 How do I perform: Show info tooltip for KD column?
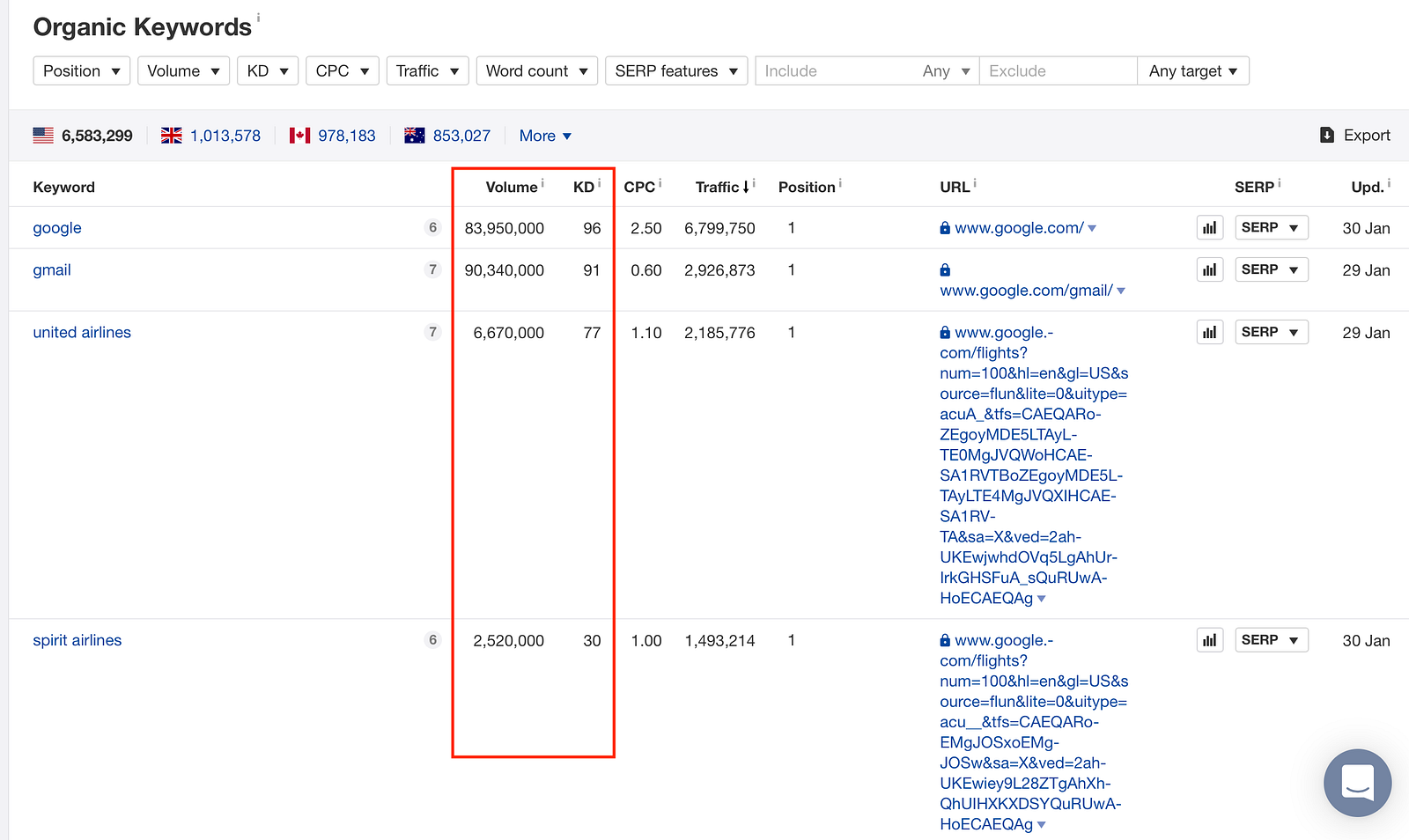599,183
